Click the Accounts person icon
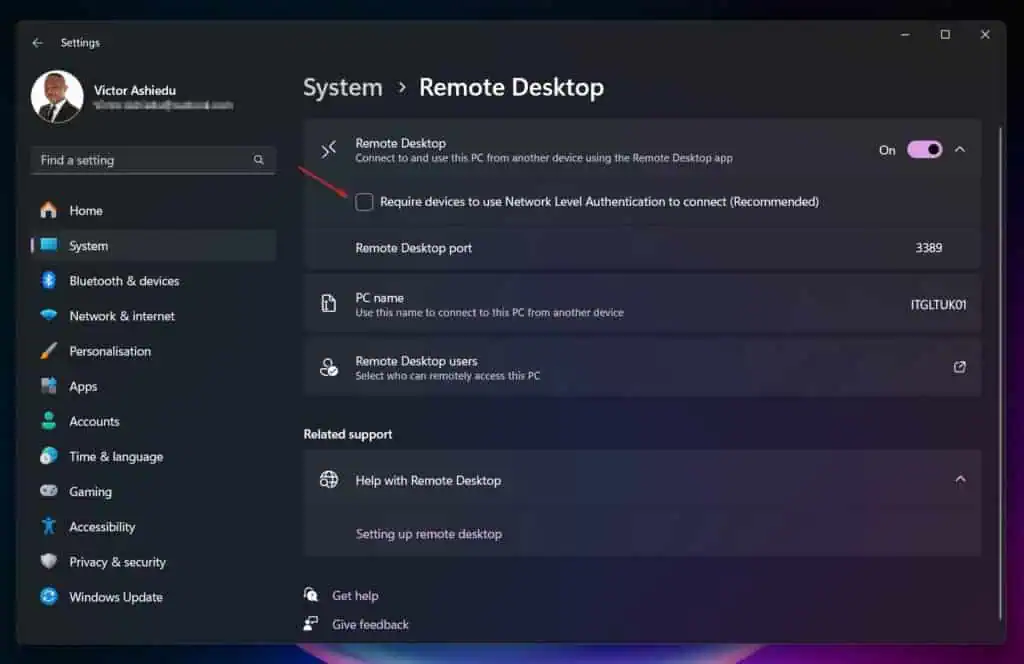The height and width of the screenshot is (664, 1024). tap(48, 421)
